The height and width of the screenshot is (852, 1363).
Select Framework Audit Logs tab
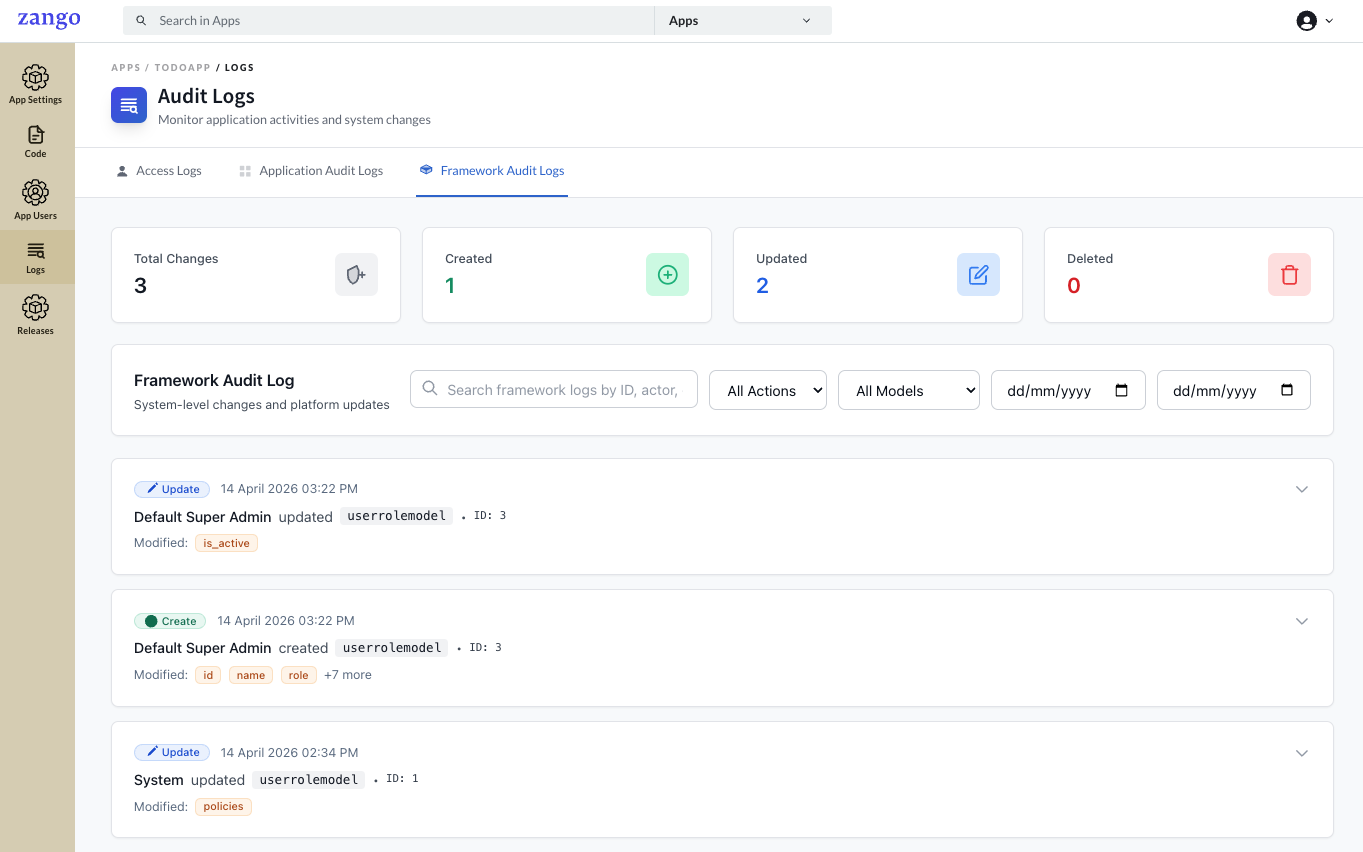pyautogui.click(x=492, y=171)
